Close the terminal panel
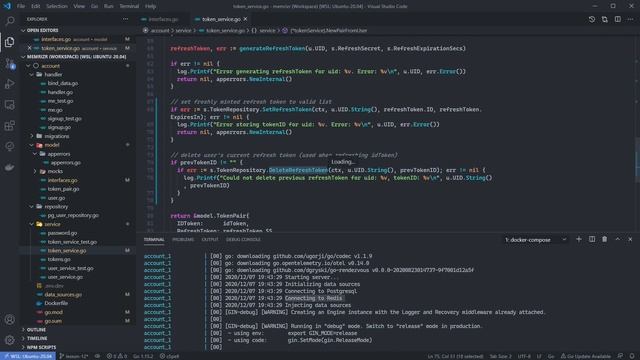640x360 pixels. click(x=630, y=240)
